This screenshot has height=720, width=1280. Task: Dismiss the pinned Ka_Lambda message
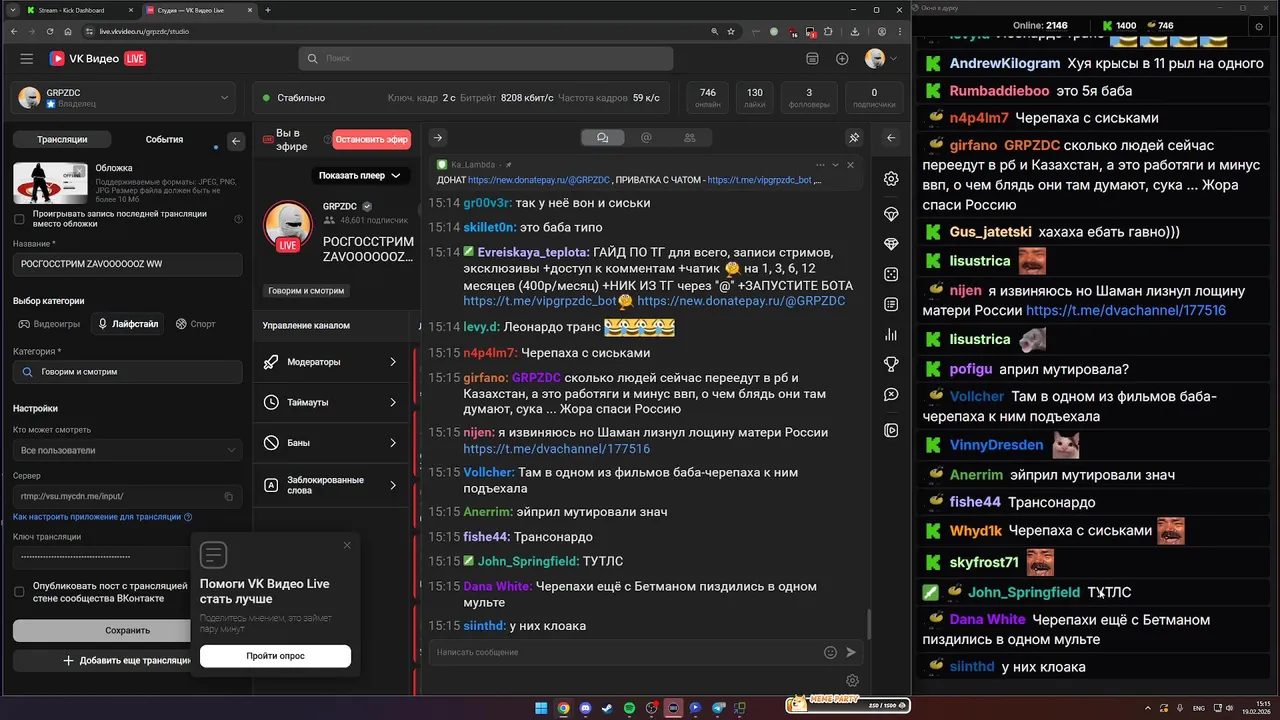pos(851,165)
